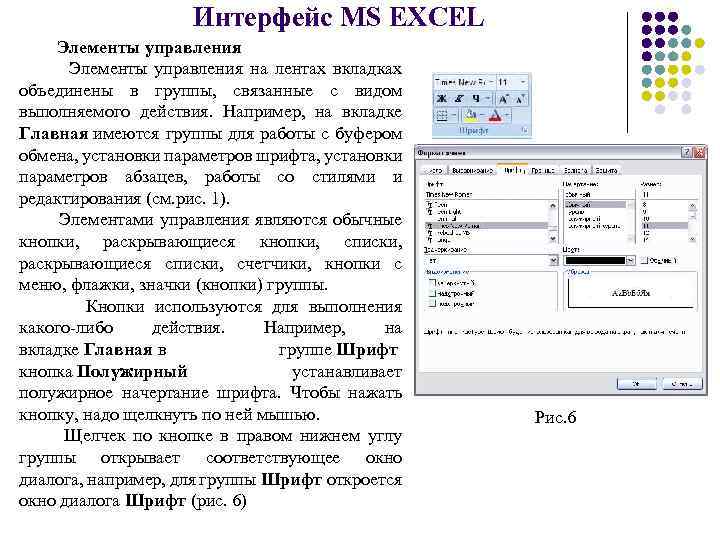Select the highlighted font in the font list
The width and height of the screenshot is (720, 540).
486,226
